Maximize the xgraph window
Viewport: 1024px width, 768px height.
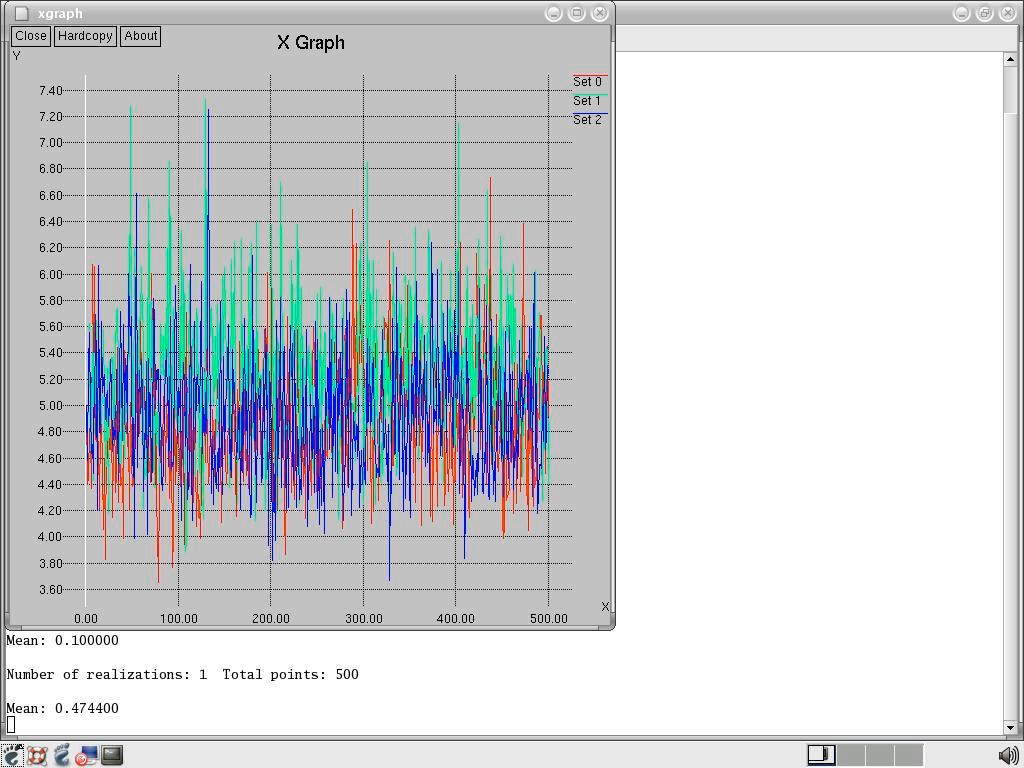(x=577, y=13)
